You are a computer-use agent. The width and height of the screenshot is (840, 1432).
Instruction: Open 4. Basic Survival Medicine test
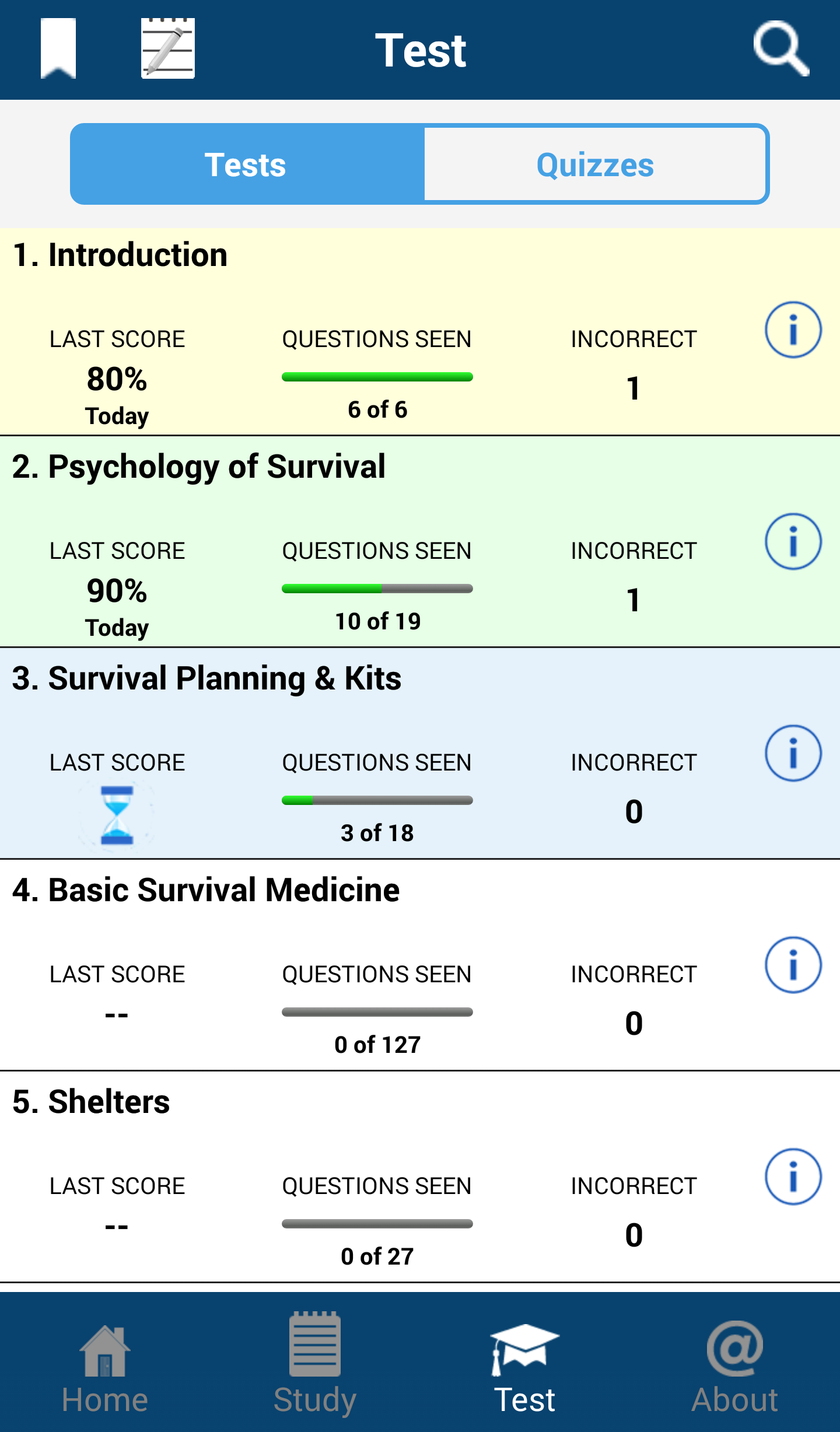[x=420, y=965]
